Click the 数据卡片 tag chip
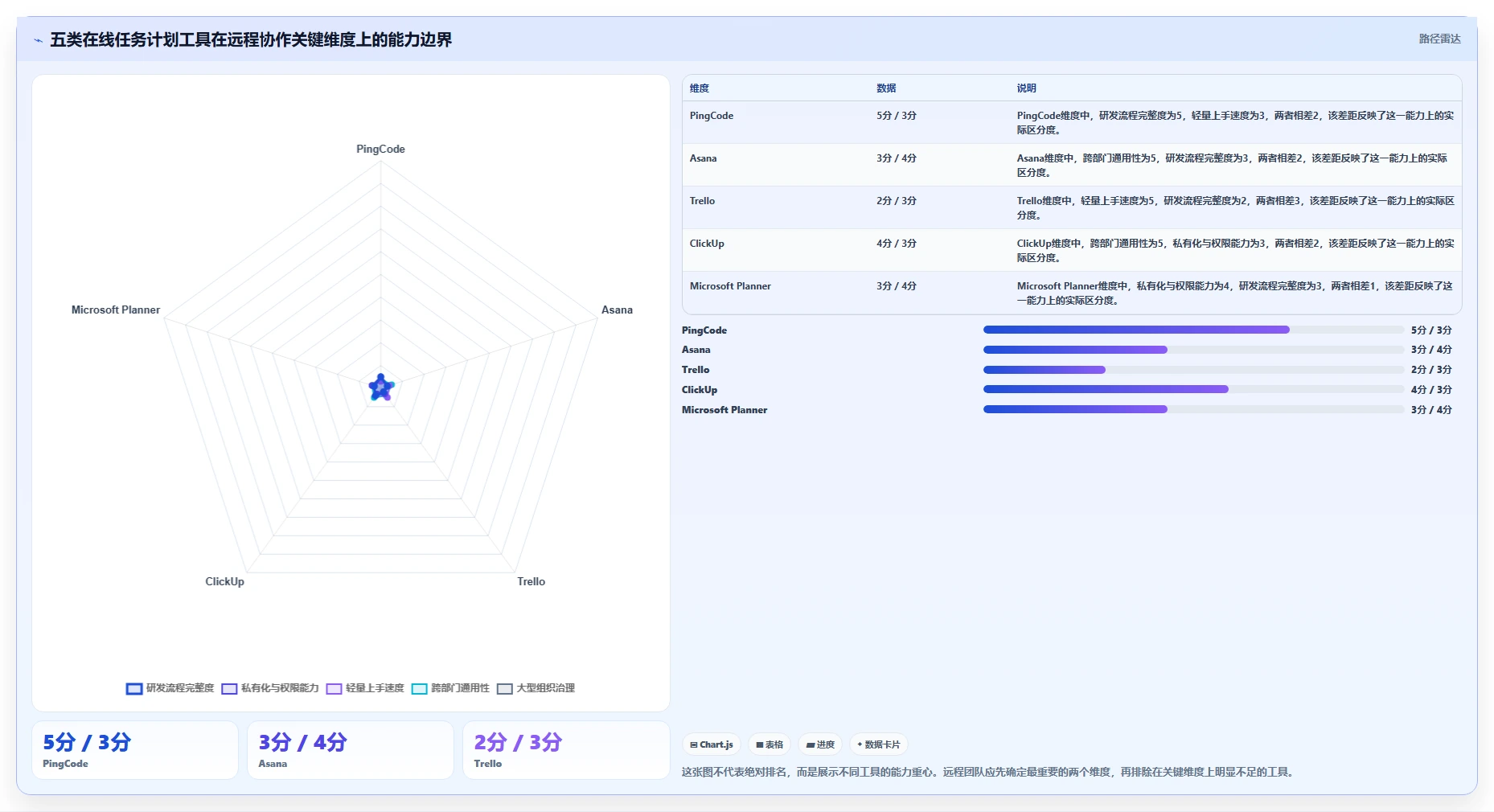The width and height of the screenshot is (1494, 812). tap(879, 744)
